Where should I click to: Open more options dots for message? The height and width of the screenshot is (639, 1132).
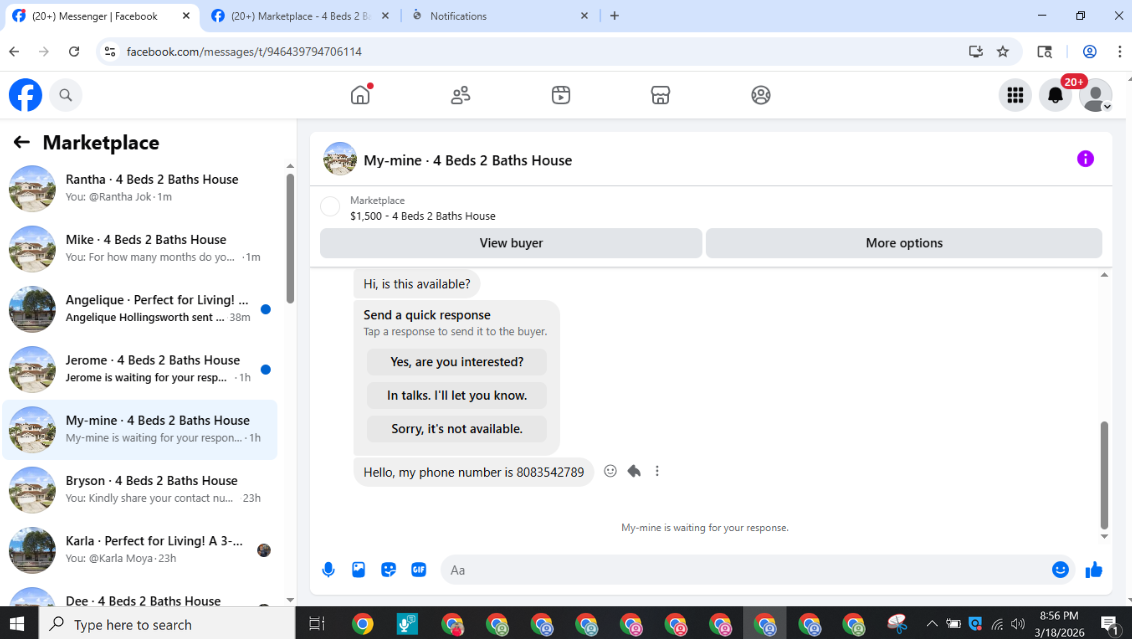point(657,471)
